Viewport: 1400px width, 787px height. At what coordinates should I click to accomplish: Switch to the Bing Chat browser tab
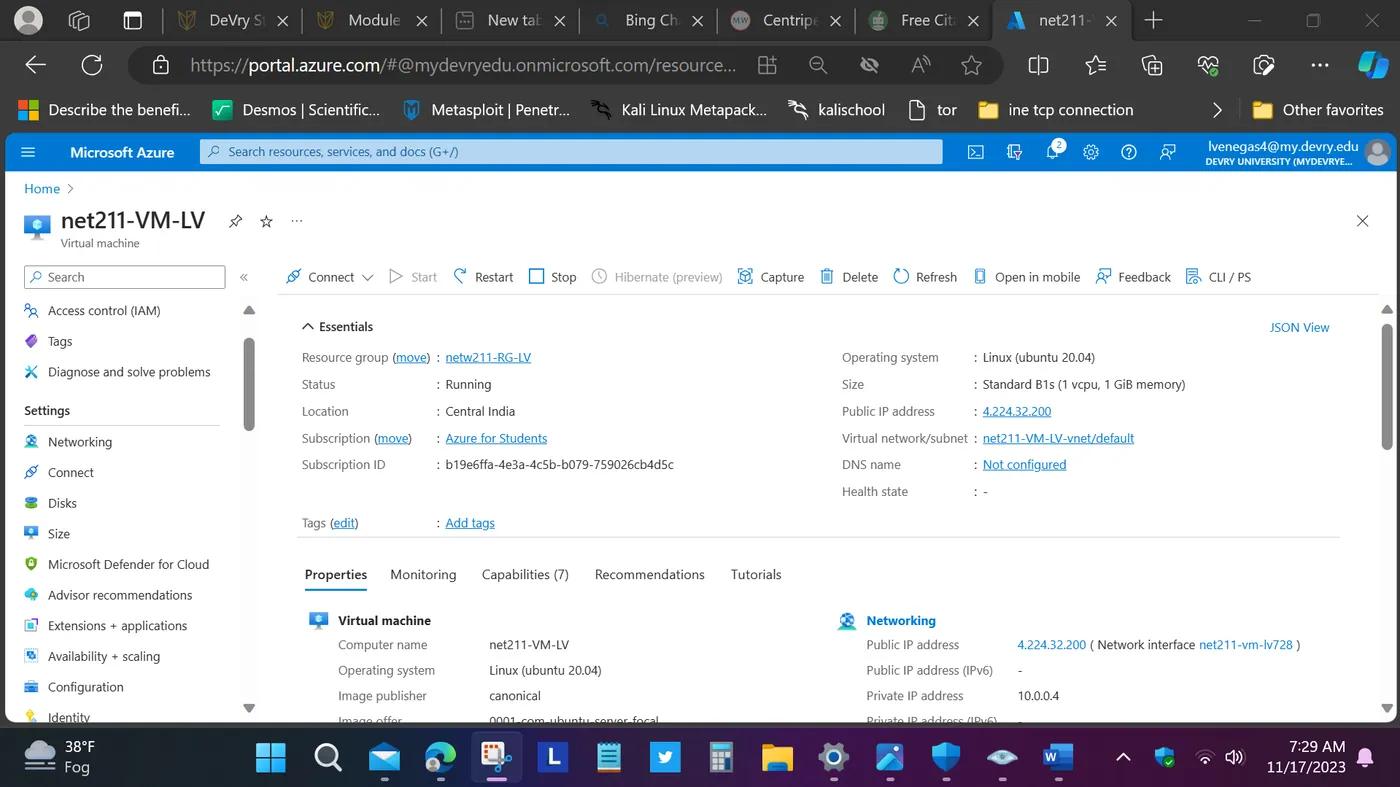pyautogui.click(x=646, y=20)
